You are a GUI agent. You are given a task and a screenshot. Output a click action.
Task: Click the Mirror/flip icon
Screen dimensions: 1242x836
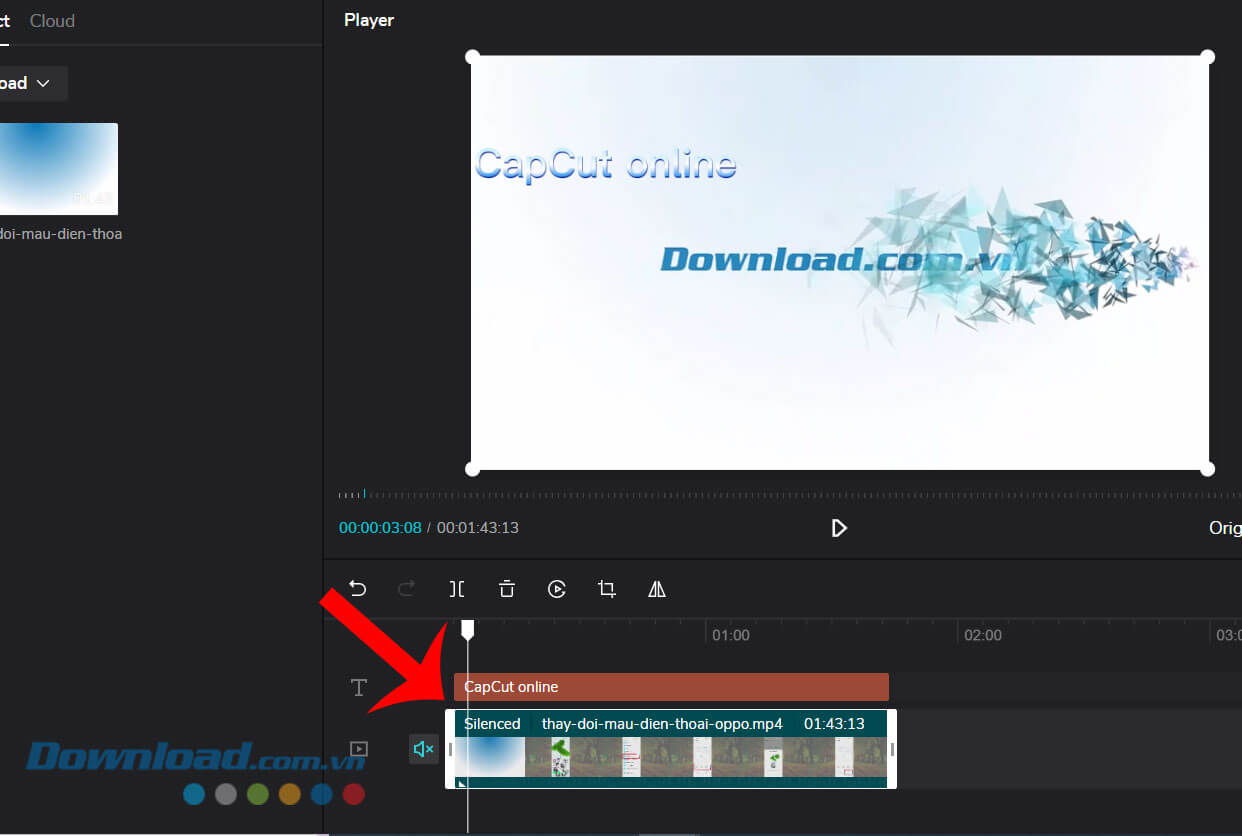(x=656, y=589)
